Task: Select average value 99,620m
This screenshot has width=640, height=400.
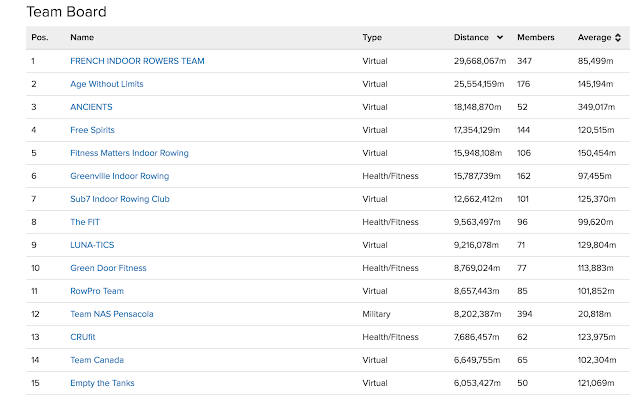Action: (x=595, y=222)
